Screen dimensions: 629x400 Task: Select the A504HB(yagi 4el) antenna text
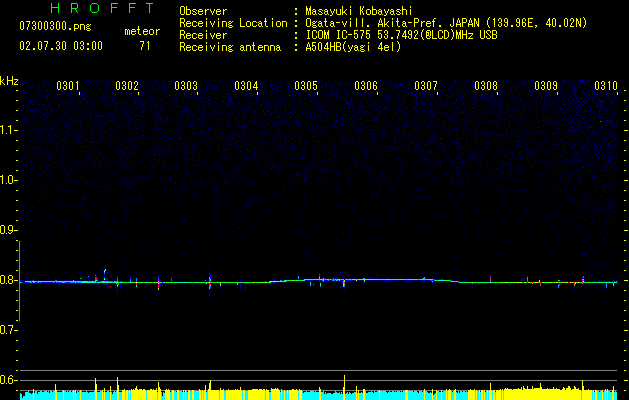(x=353, y=47)
